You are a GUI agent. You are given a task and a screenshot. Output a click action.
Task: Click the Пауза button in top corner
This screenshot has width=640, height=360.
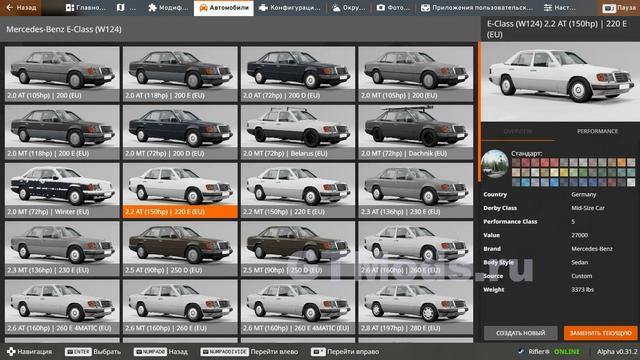point(619,8)
